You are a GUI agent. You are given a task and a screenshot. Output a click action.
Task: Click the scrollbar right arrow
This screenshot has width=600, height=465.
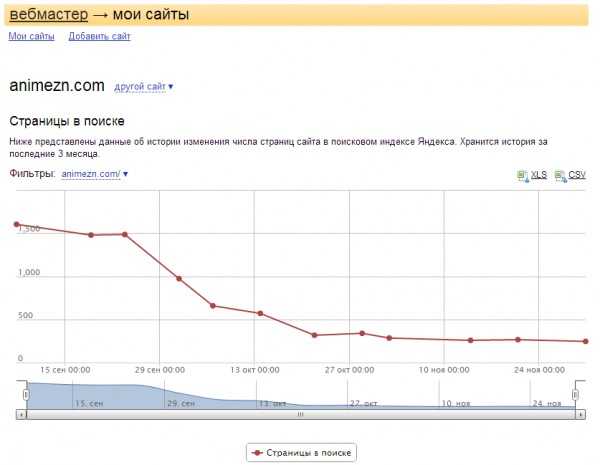pyautogui.click(x=580, y=414)
